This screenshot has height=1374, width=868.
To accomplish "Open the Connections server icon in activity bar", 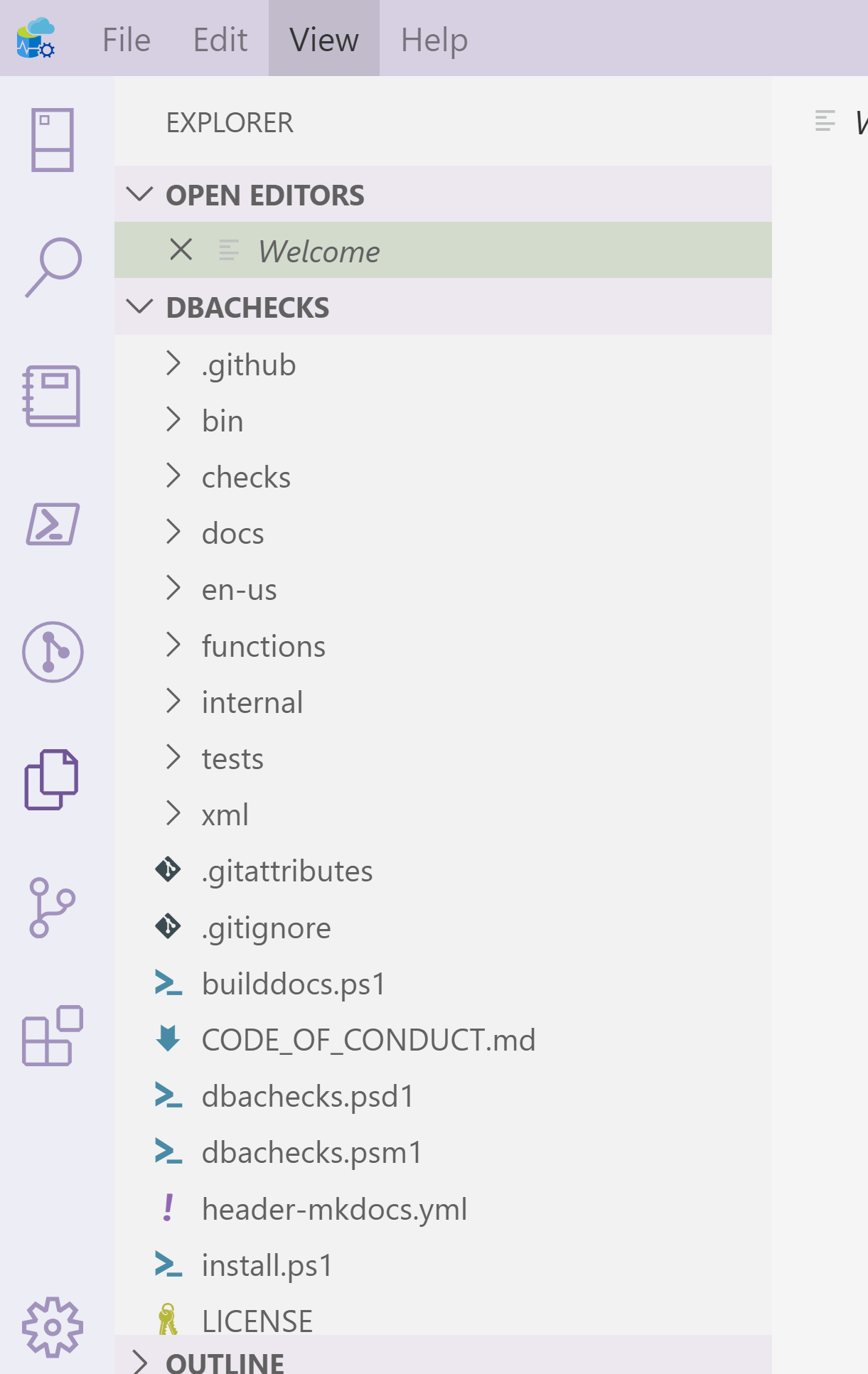I will pyautogui.click(x=53, y=140).
